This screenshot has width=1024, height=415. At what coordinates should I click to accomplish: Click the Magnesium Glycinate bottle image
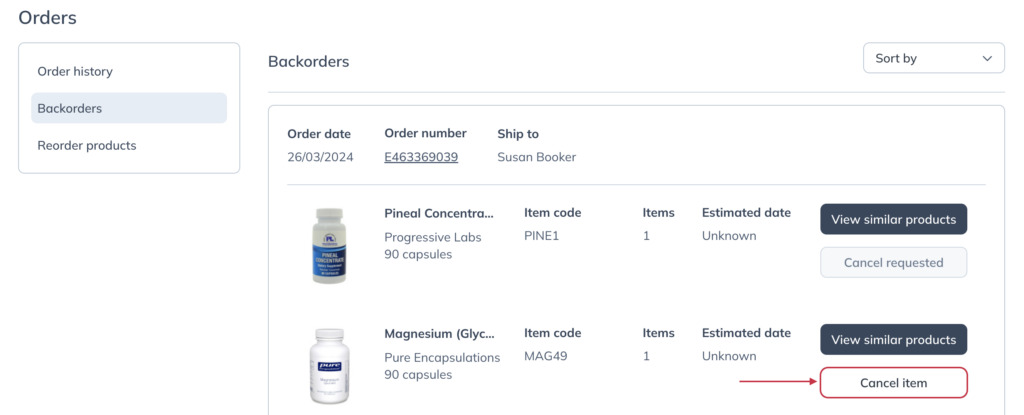tap(329, 366)
